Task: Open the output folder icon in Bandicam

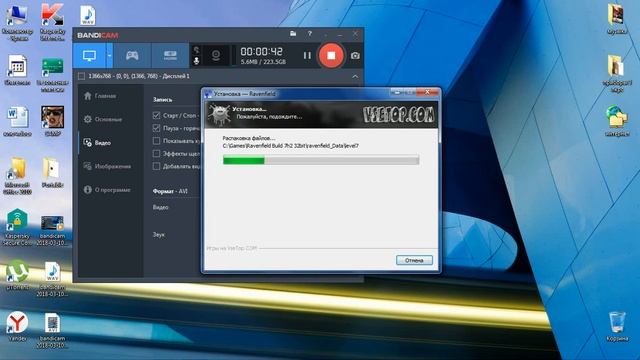Action: [293, 33]
